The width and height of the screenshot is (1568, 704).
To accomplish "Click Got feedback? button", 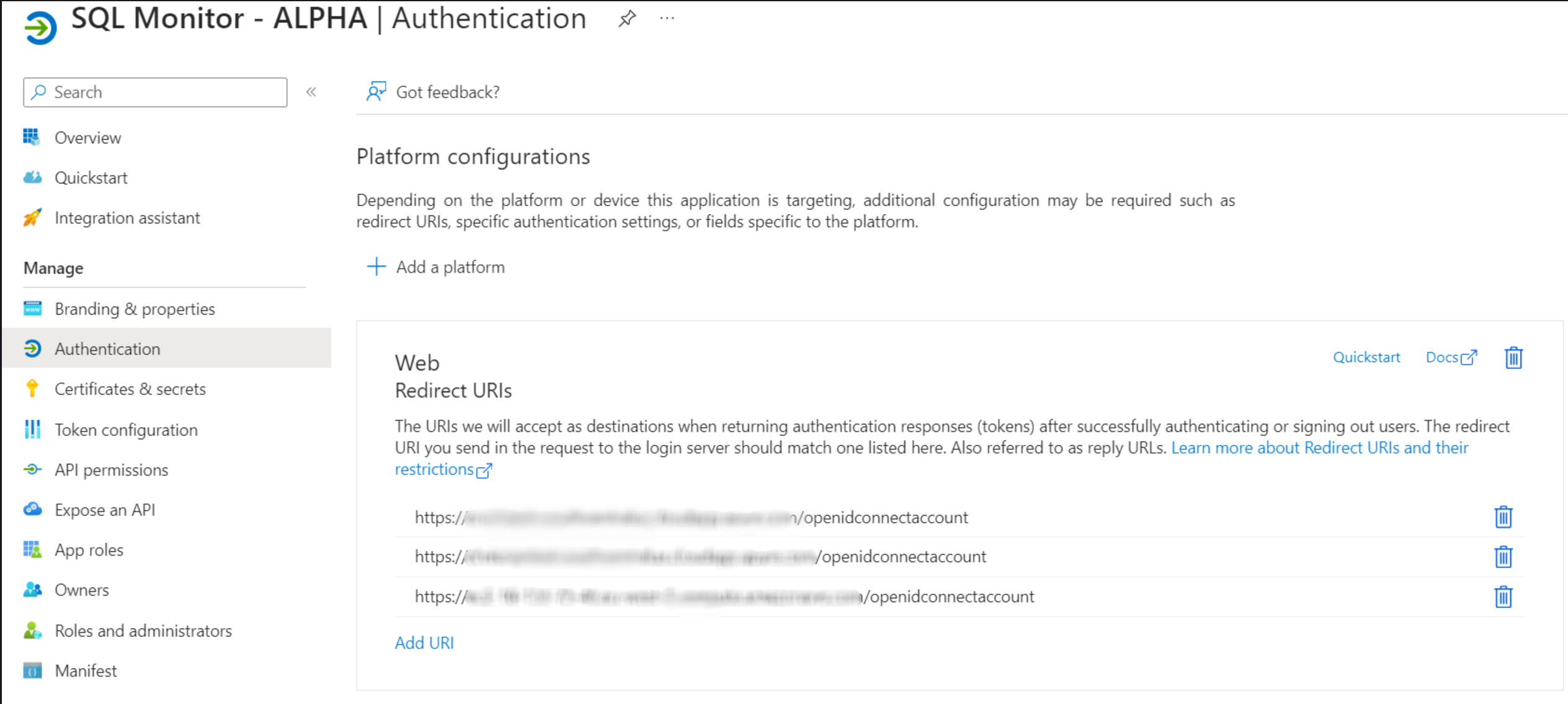I will (x=433, y=92).
